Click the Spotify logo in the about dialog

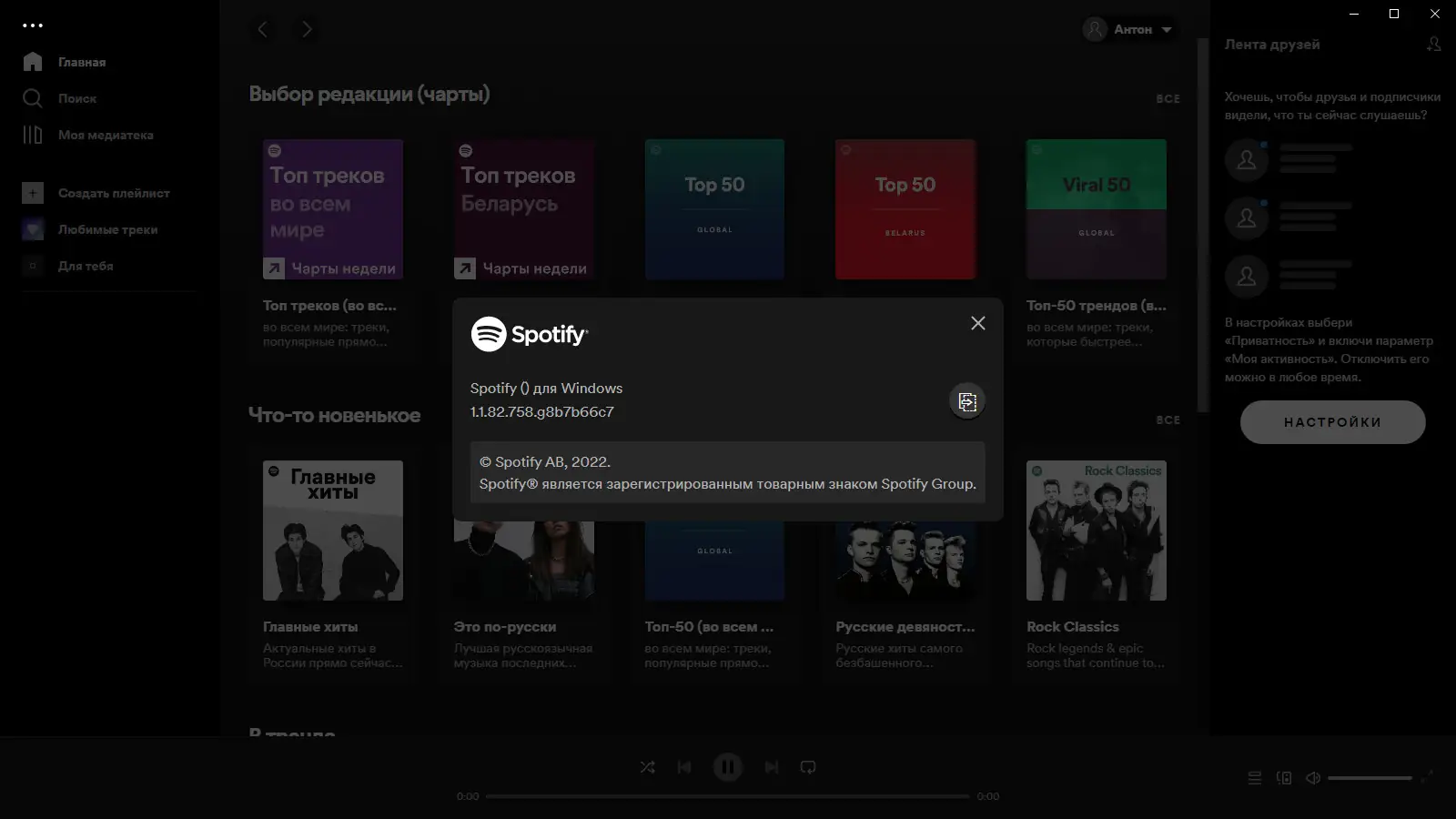tap(530, 334)
